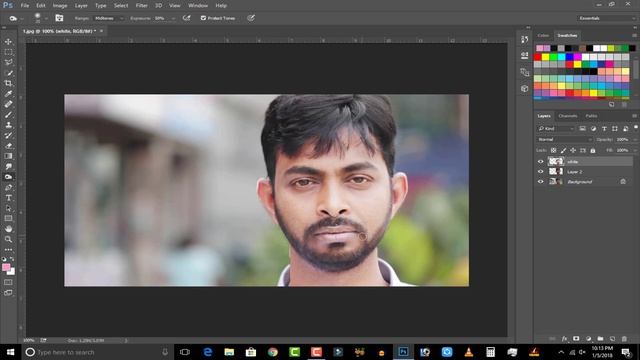Select the Lasso tool
Image resolution: width=640 pixels, height=360 pixels.
[x=8, y=62]
